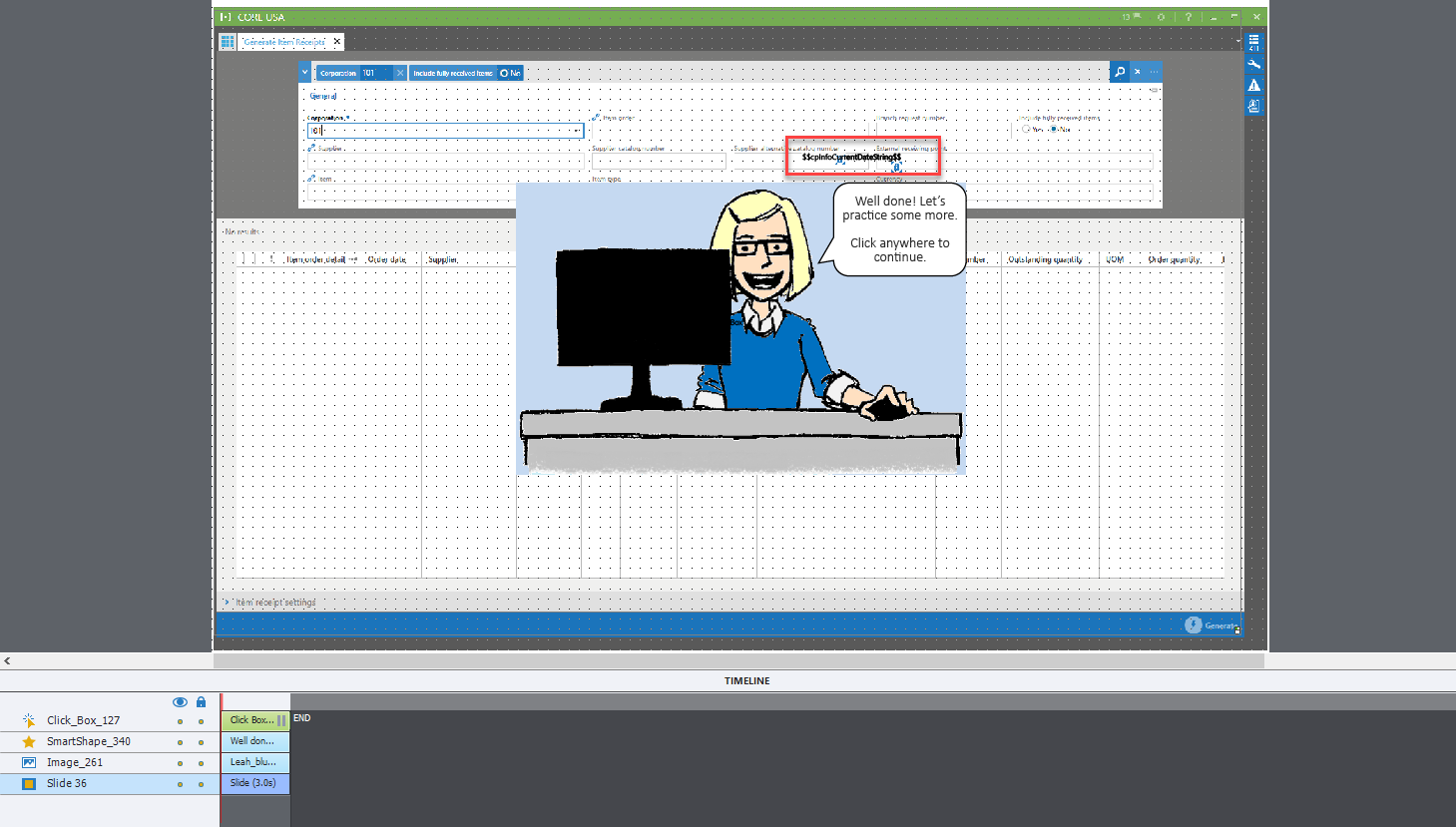Open the app grid icon beside the tab
This screenshot has height=827, width=1456.
(228, 42)
